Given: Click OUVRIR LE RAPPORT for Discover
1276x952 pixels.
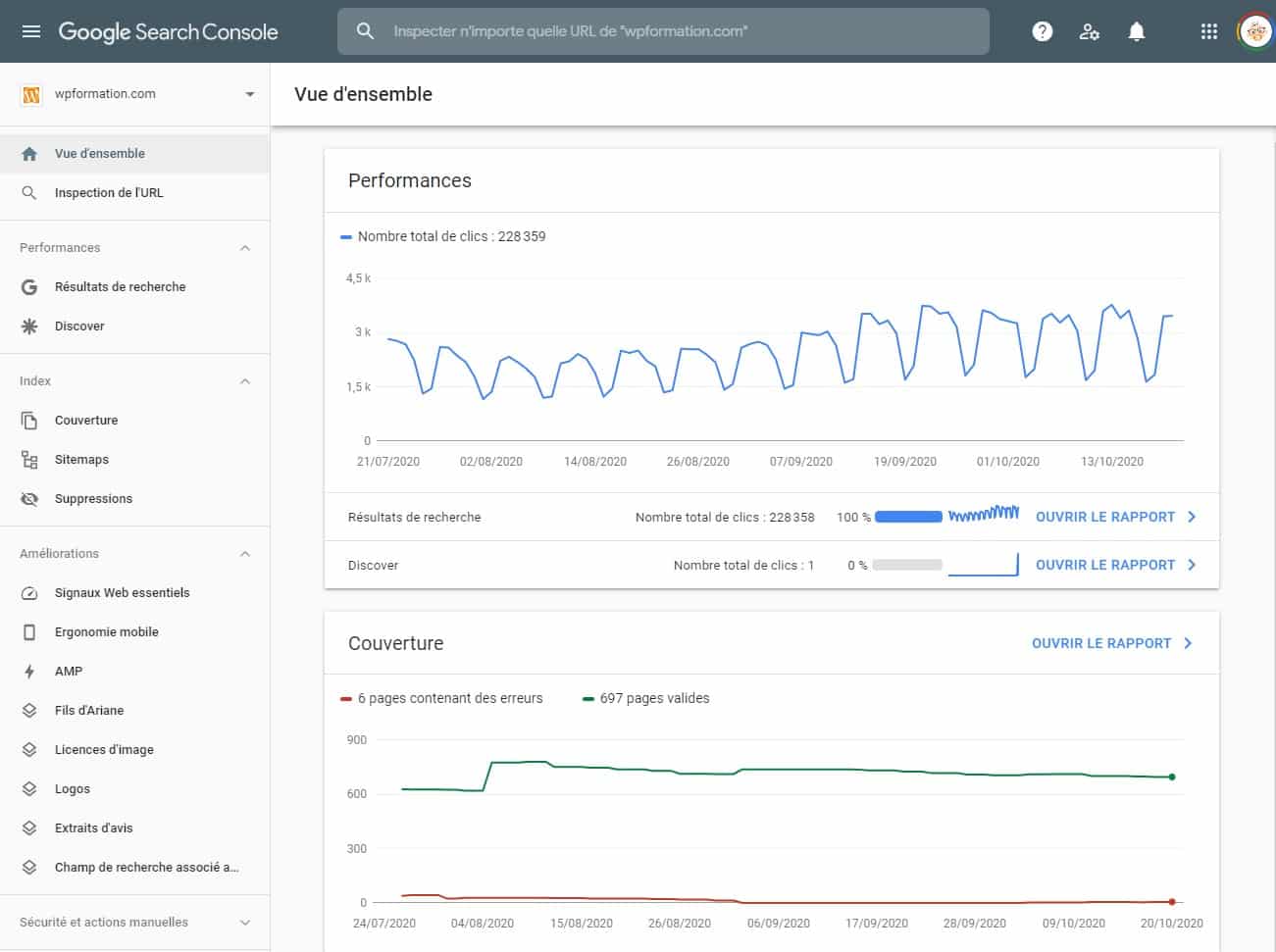Looking at the screenshot, I should coord(1104,565).
